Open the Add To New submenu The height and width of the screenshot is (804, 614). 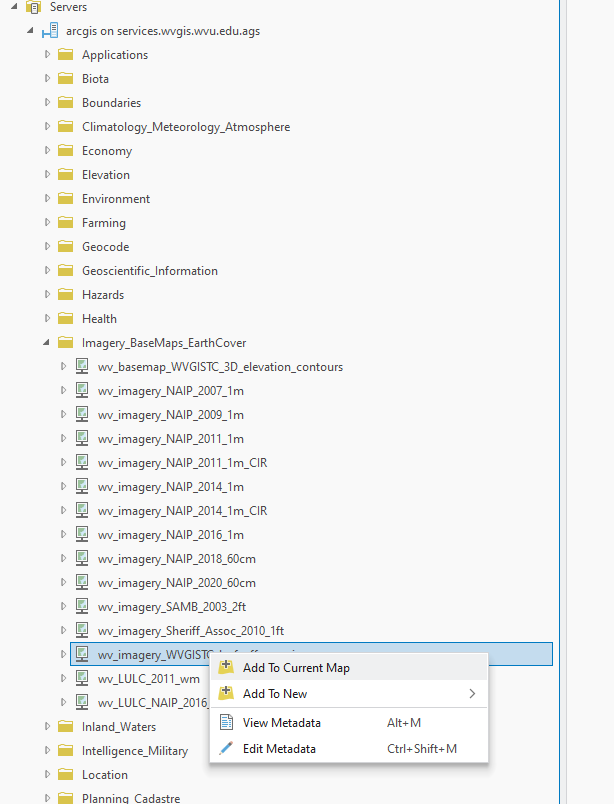[349, 694]
